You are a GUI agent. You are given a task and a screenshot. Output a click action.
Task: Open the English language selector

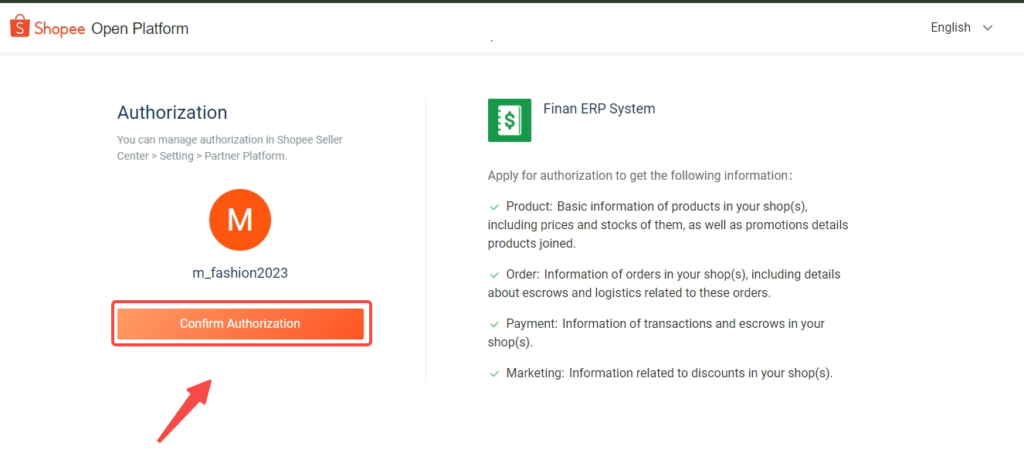pyautogui.click(x=961, y=27)
